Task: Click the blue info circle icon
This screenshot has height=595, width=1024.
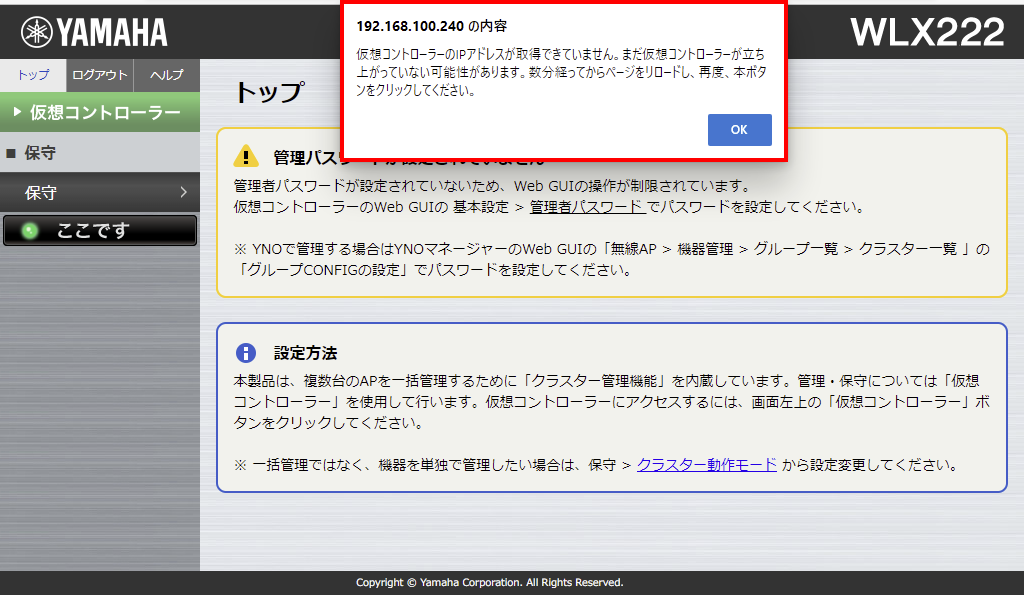Action: point(246,353)
